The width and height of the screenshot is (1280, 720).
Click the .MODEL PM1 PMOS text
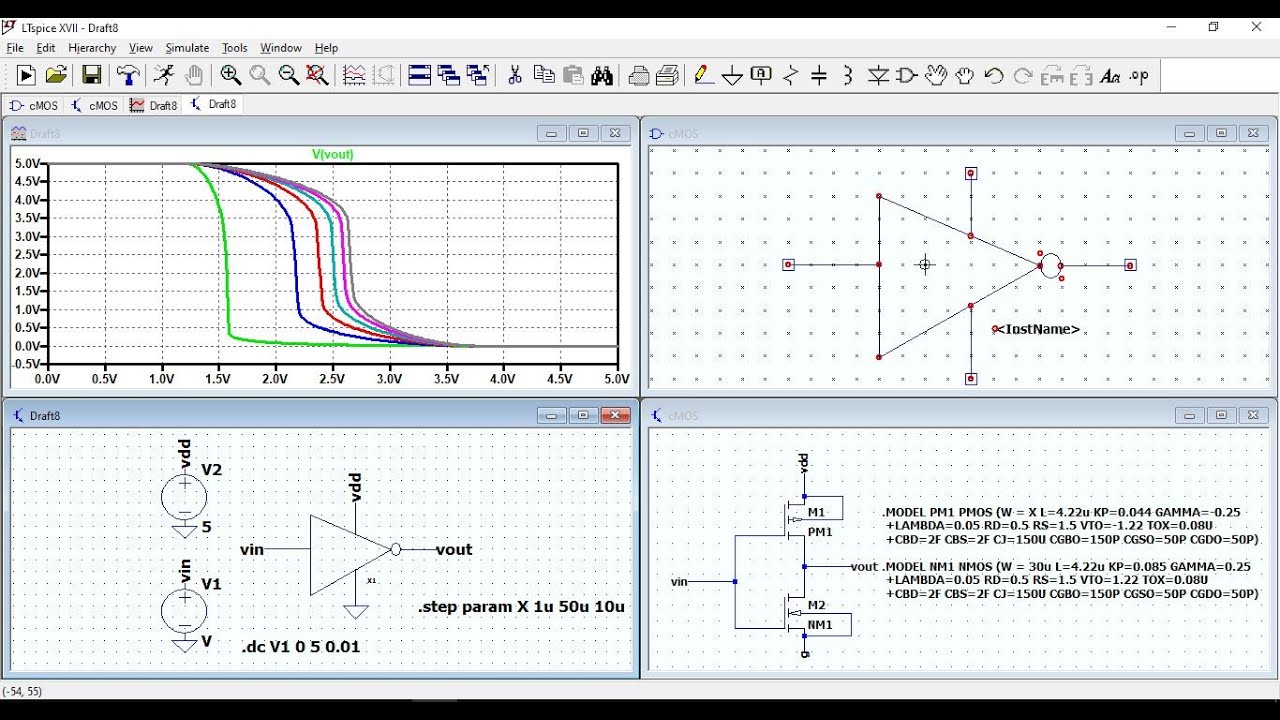point(1072,526)
